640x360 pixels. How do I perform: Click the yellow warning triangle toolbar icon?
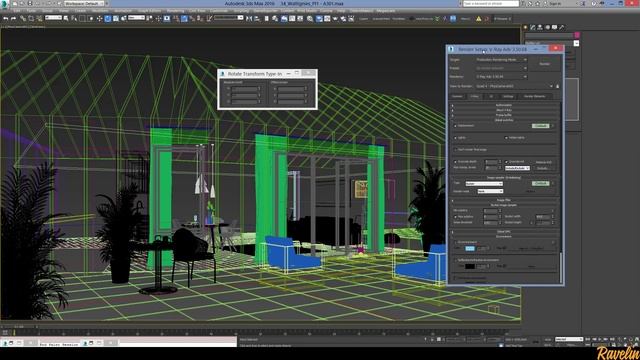478,19
